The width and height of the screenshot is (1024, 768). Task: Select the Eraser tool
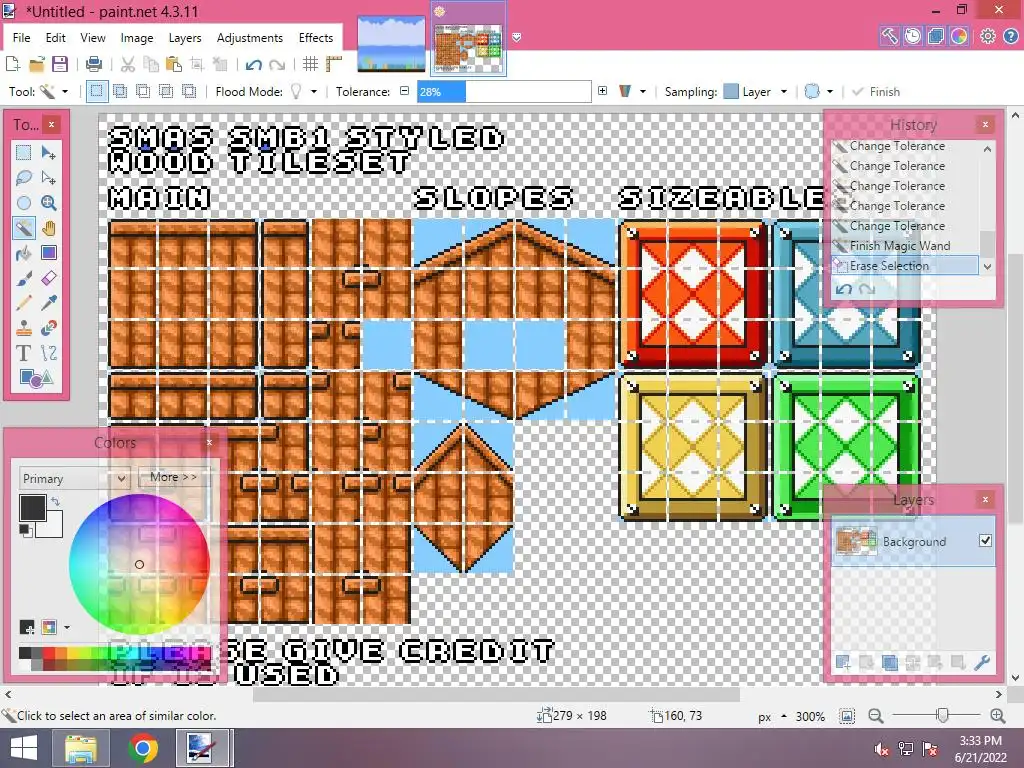coord(48,278)
